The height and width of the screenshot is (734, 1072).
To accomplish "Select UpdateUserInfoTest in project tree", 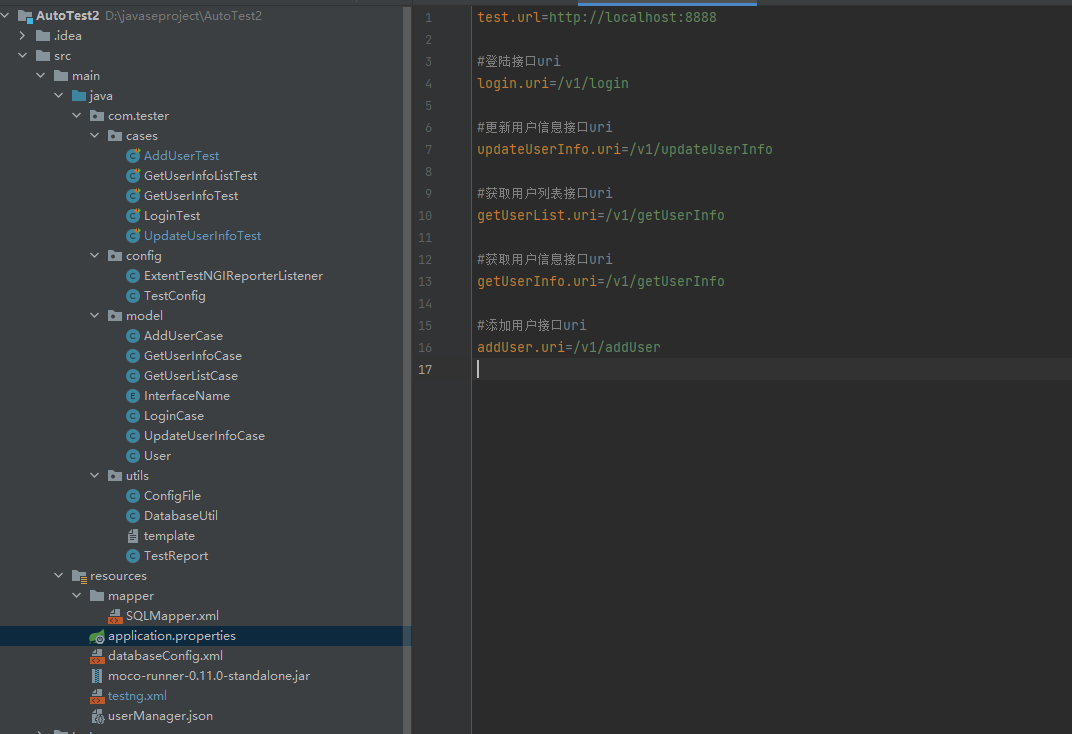I will click(202, 236).
